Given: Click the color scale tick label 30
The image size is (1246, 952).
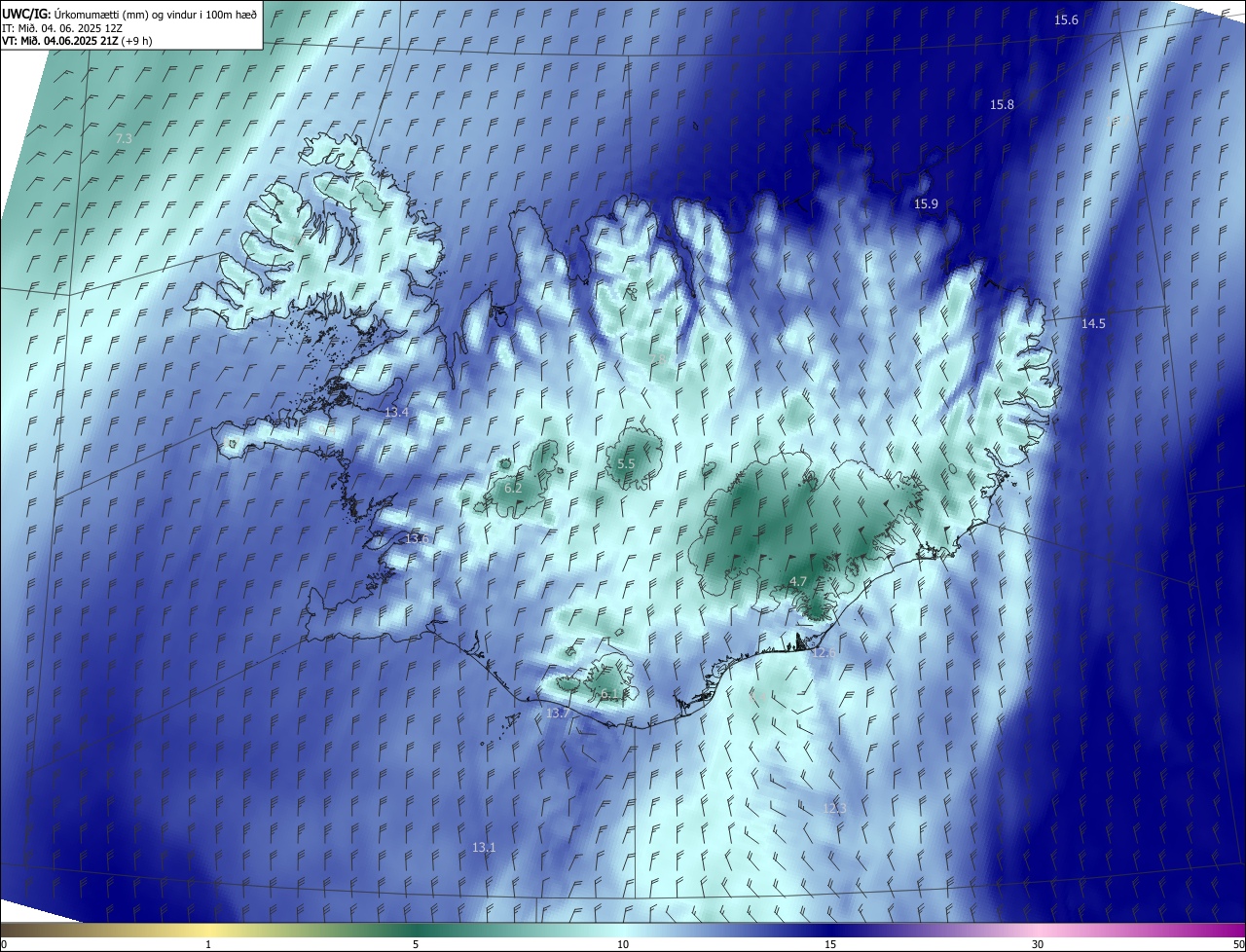Looking at the screenshot, I should 1038,944.
